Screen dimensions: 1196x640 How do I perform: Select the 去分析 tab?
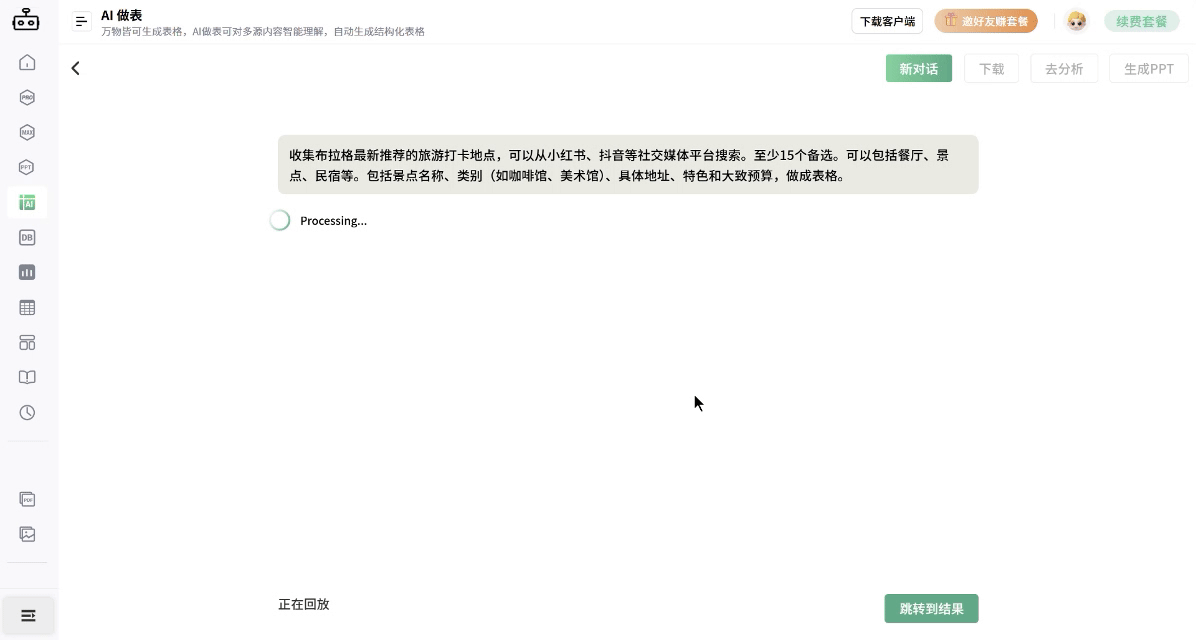click(1064, 68)
